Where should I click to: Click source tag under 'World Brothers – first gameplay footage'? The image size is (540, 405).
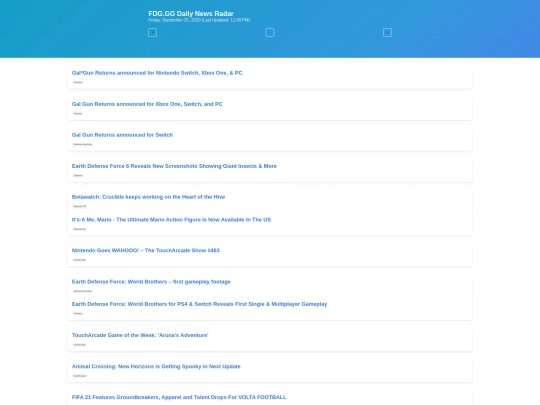[83, 291]
